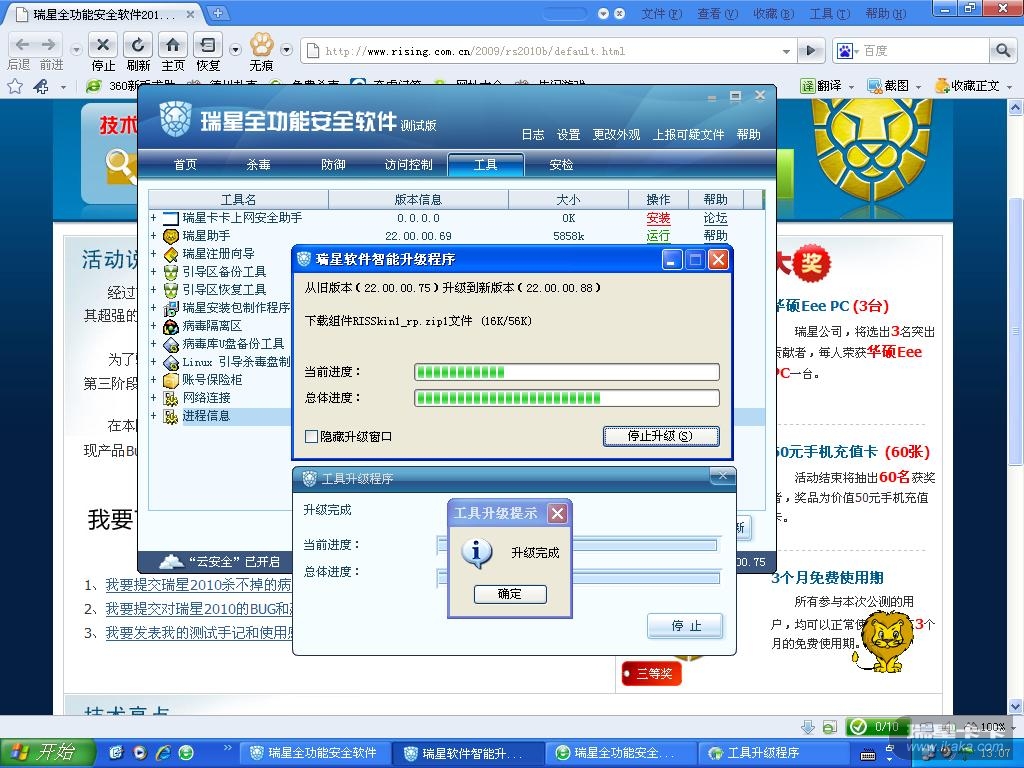Click the new tab plus icon
Image resolution: width=1024 pixels, height=768 pixels.
[x=218, y=13]
